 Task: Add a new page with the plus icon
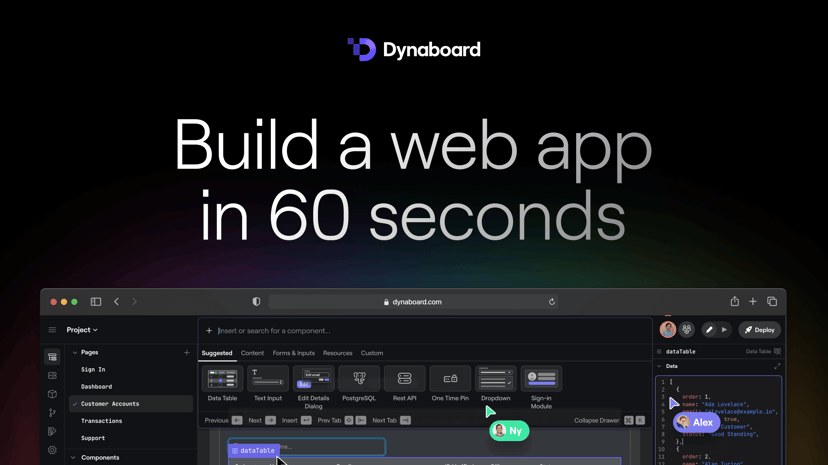click(186, 353)
